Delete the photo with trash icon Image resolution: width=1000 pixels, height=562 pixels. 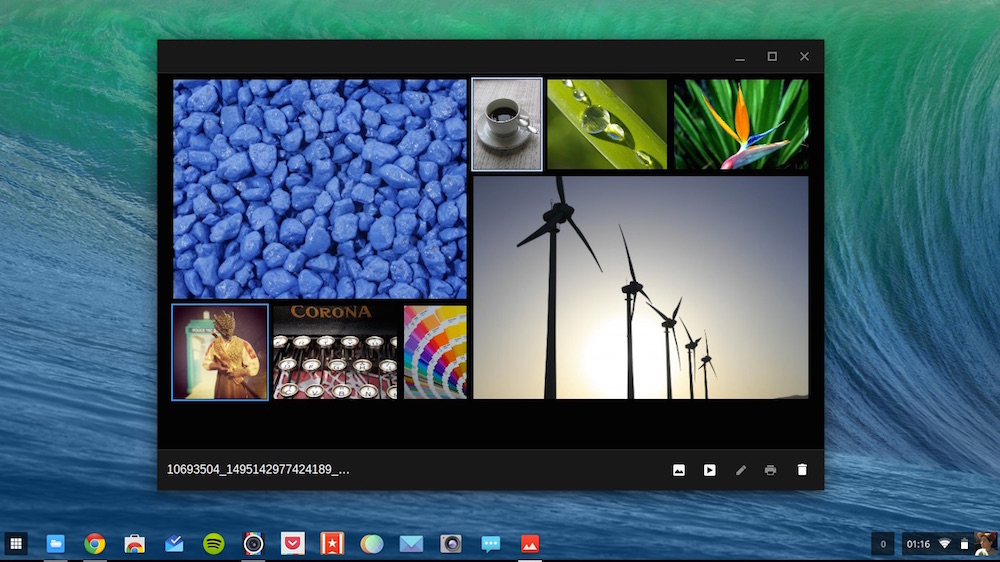[x=802, y=470]
